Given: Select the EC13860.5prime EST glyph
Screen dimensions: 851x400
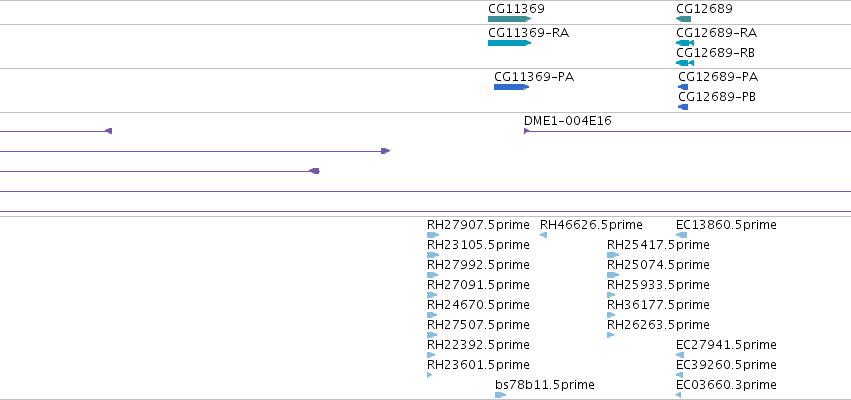Looking at the screenshot, I should pyautogui.click(x=682, y=235).
